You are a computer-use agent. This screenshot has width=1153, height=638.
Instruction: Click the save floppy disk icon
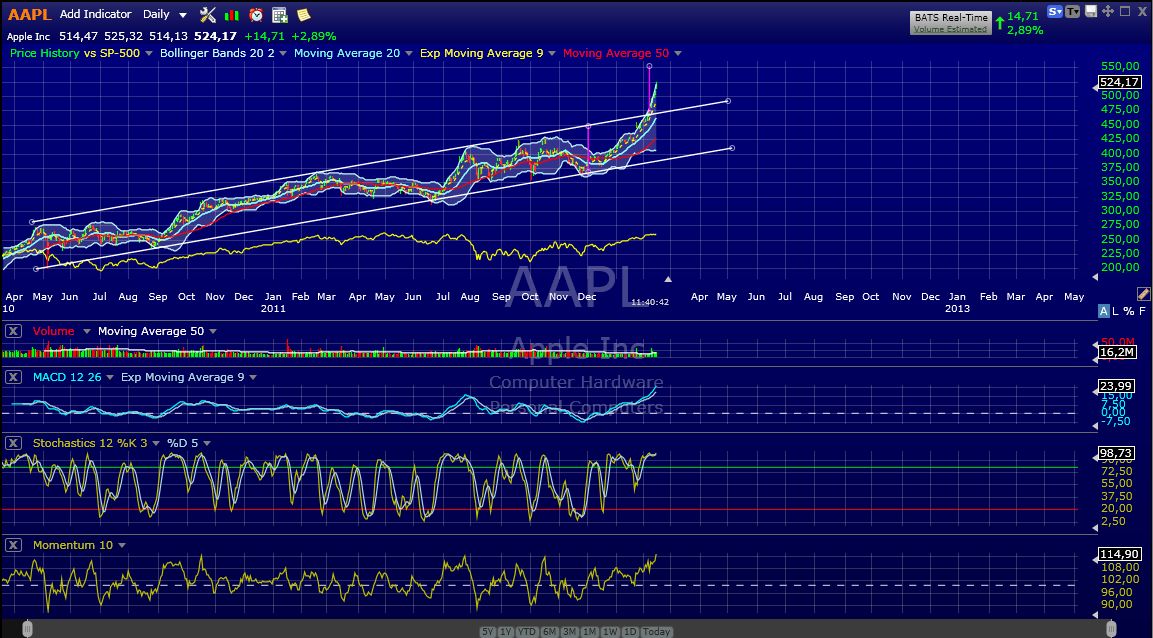(1091, 11)
